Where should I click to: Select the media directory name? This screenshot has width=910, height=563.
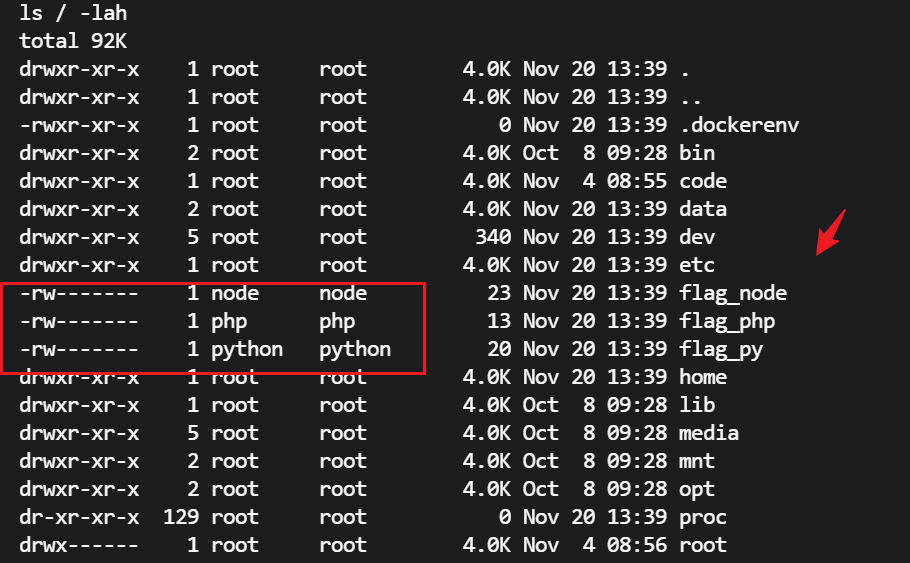(709, 434)
